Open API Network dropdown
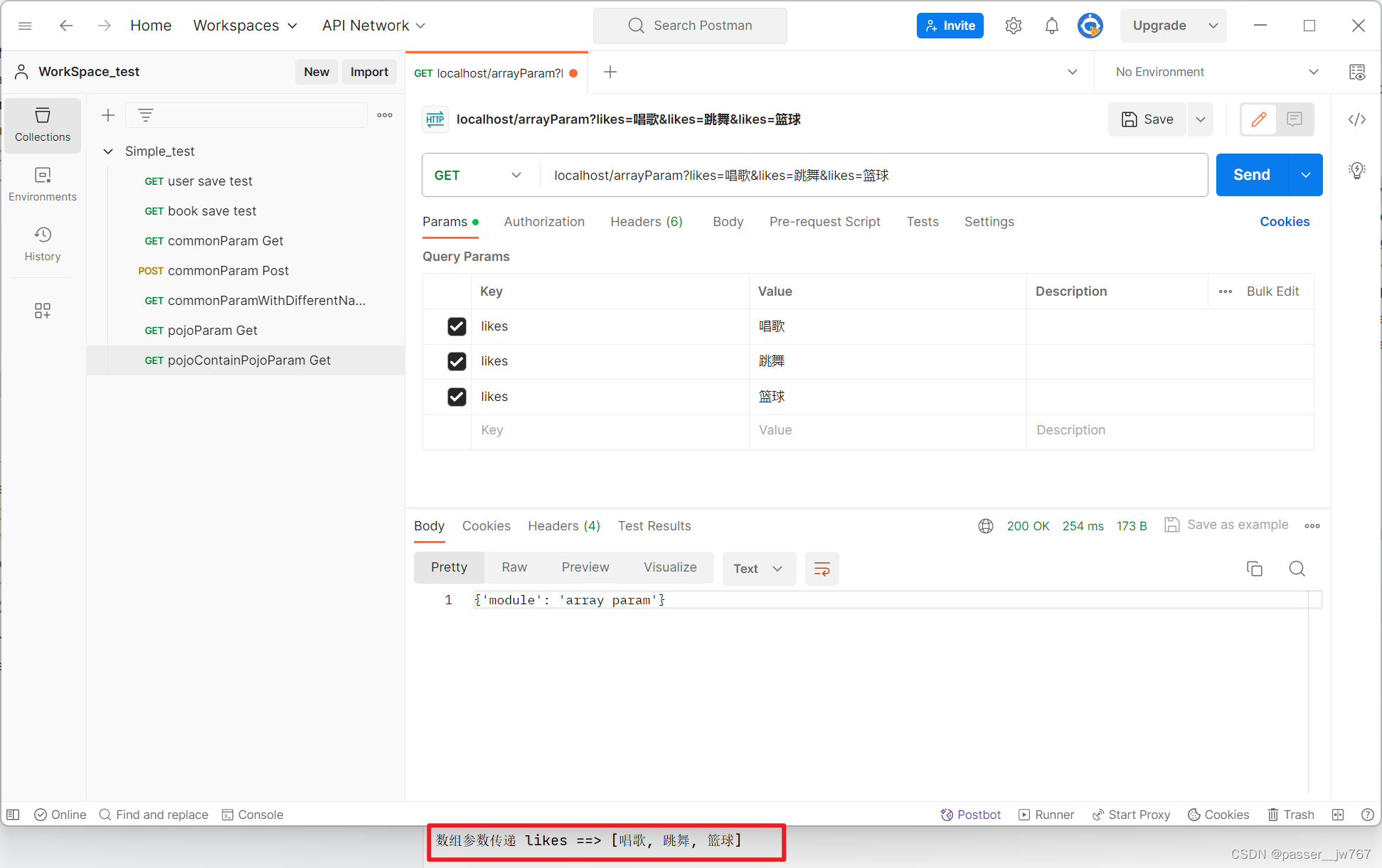Viewport: 1382px width, 868px height. (374, 26)
